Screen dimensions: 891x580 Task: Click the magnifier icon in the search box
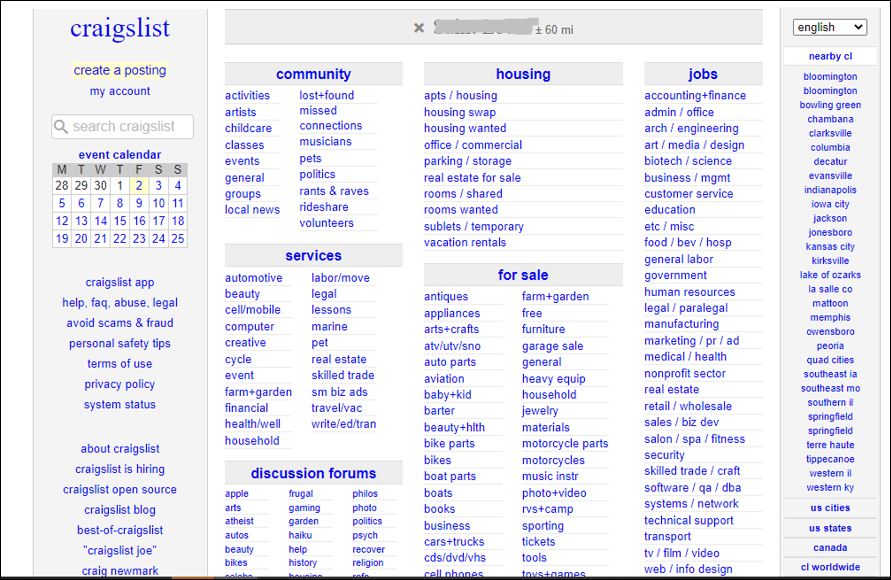(x=61, y=126)
